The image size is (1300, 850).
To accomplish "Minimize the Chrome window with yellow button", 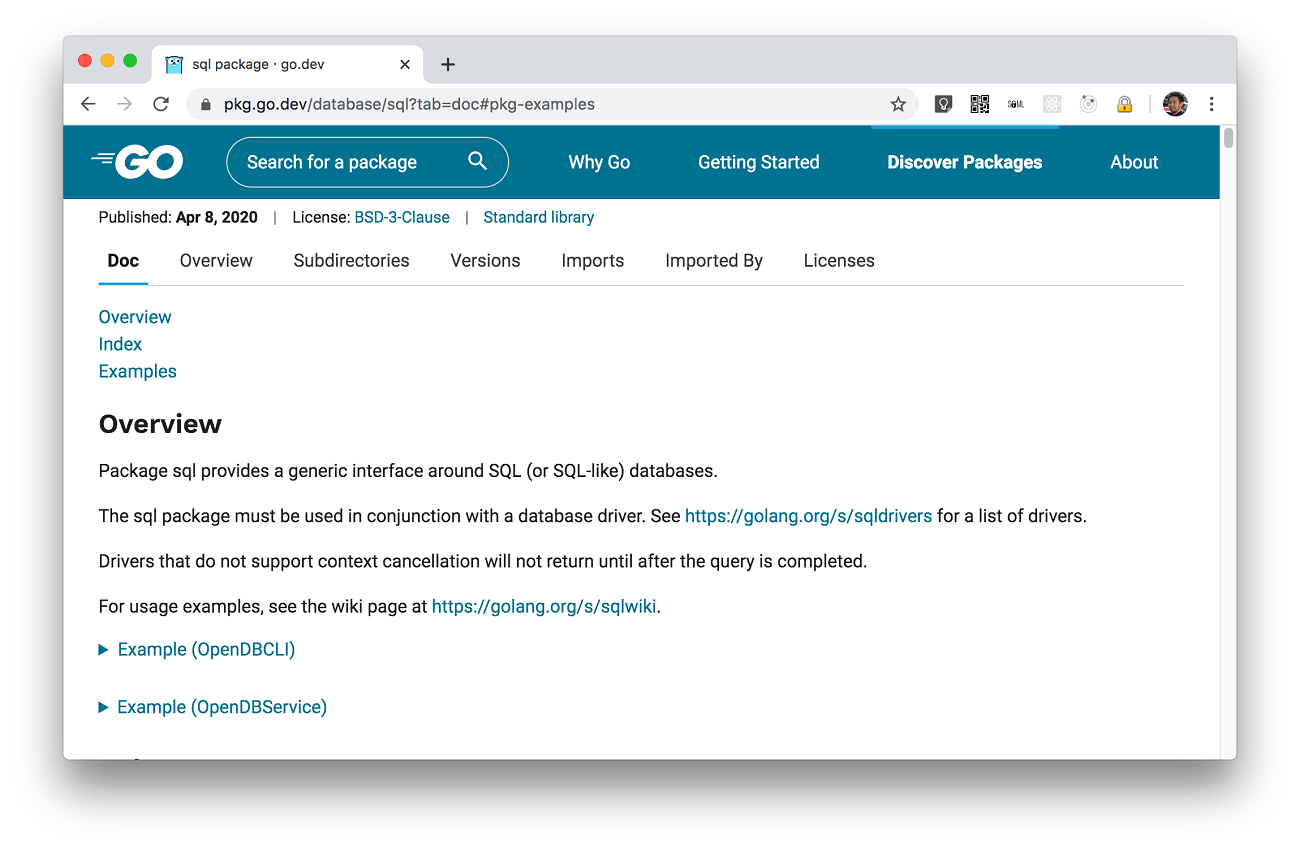I will click(x=107, y=61).
